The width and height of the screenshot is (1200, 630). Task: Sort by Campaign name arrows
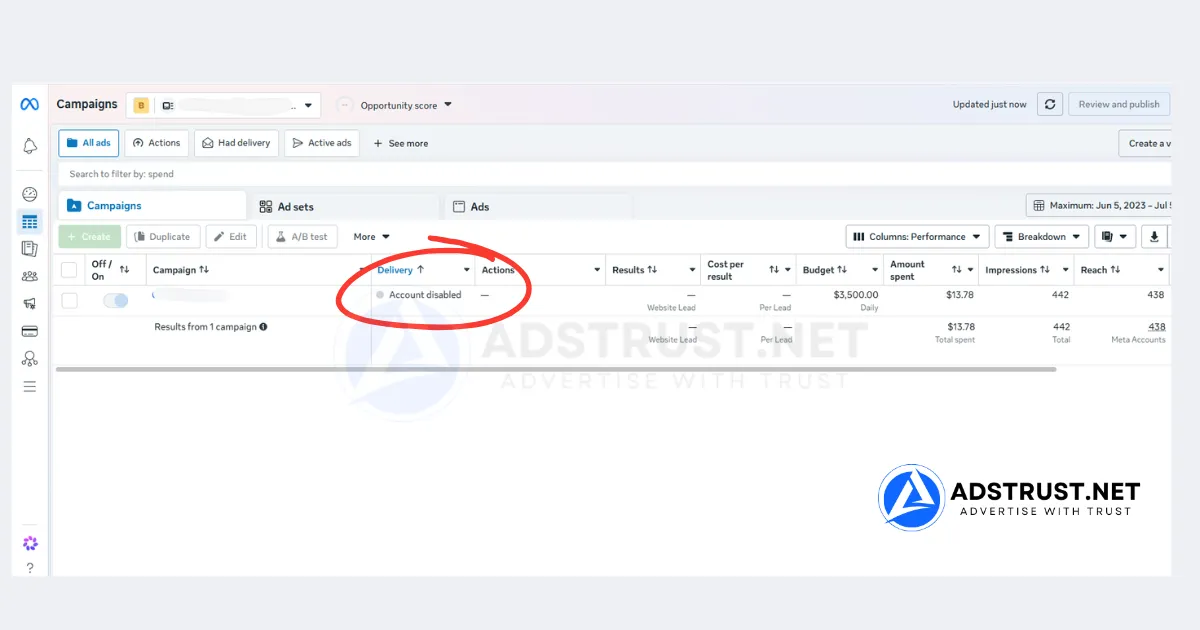204,270
